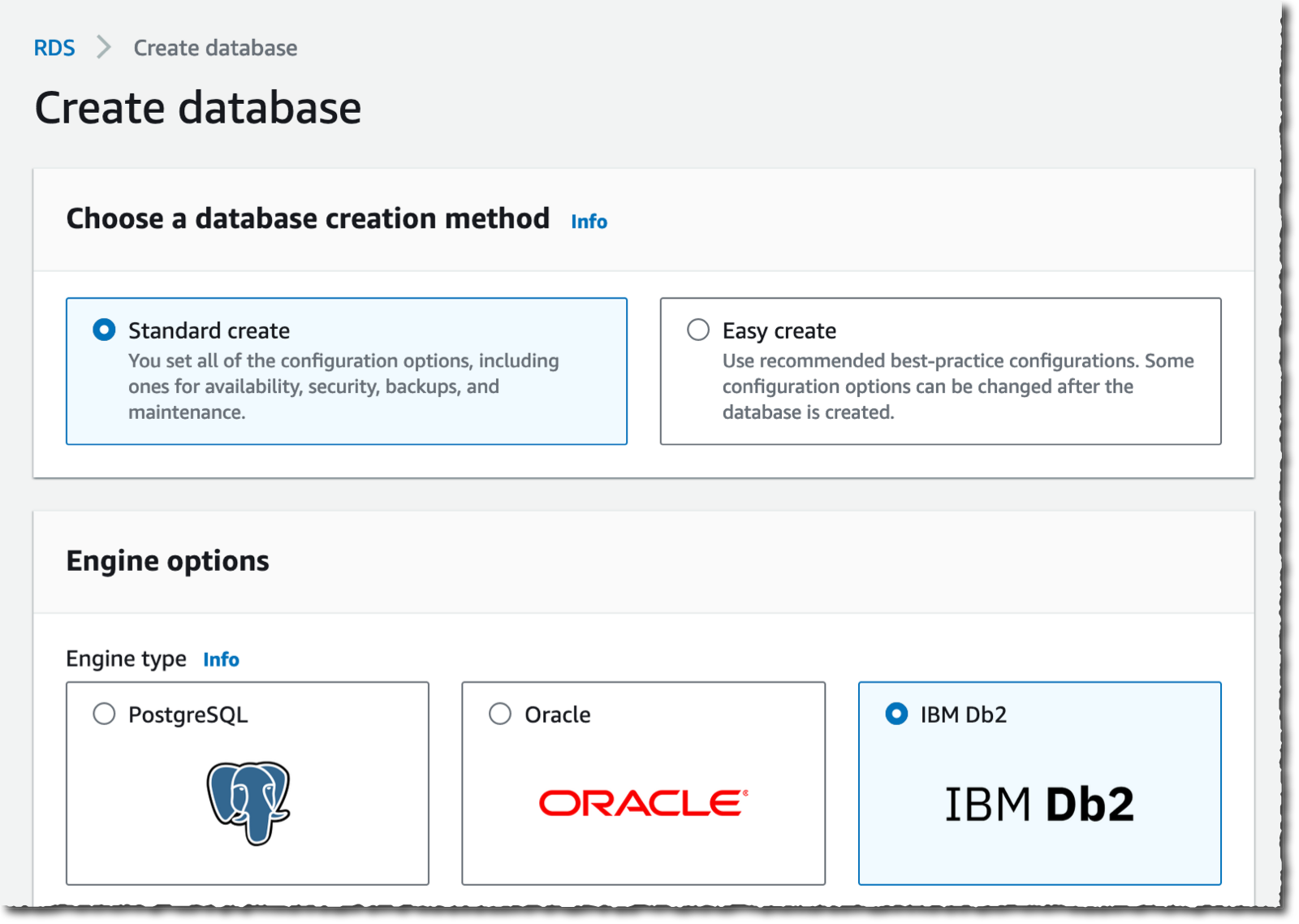Click the IBM Db2 logo
The width and height of the screenshot is (1299, 924).
click(1039, 804)
